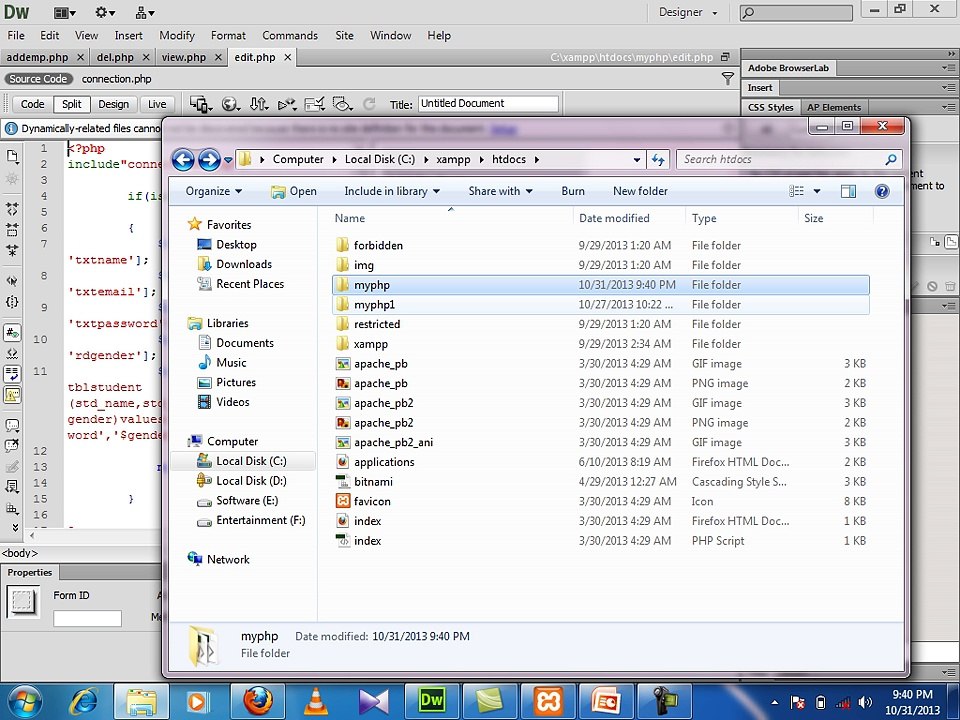Switch to the CSS Styles panel tab

tap(770, 107)
